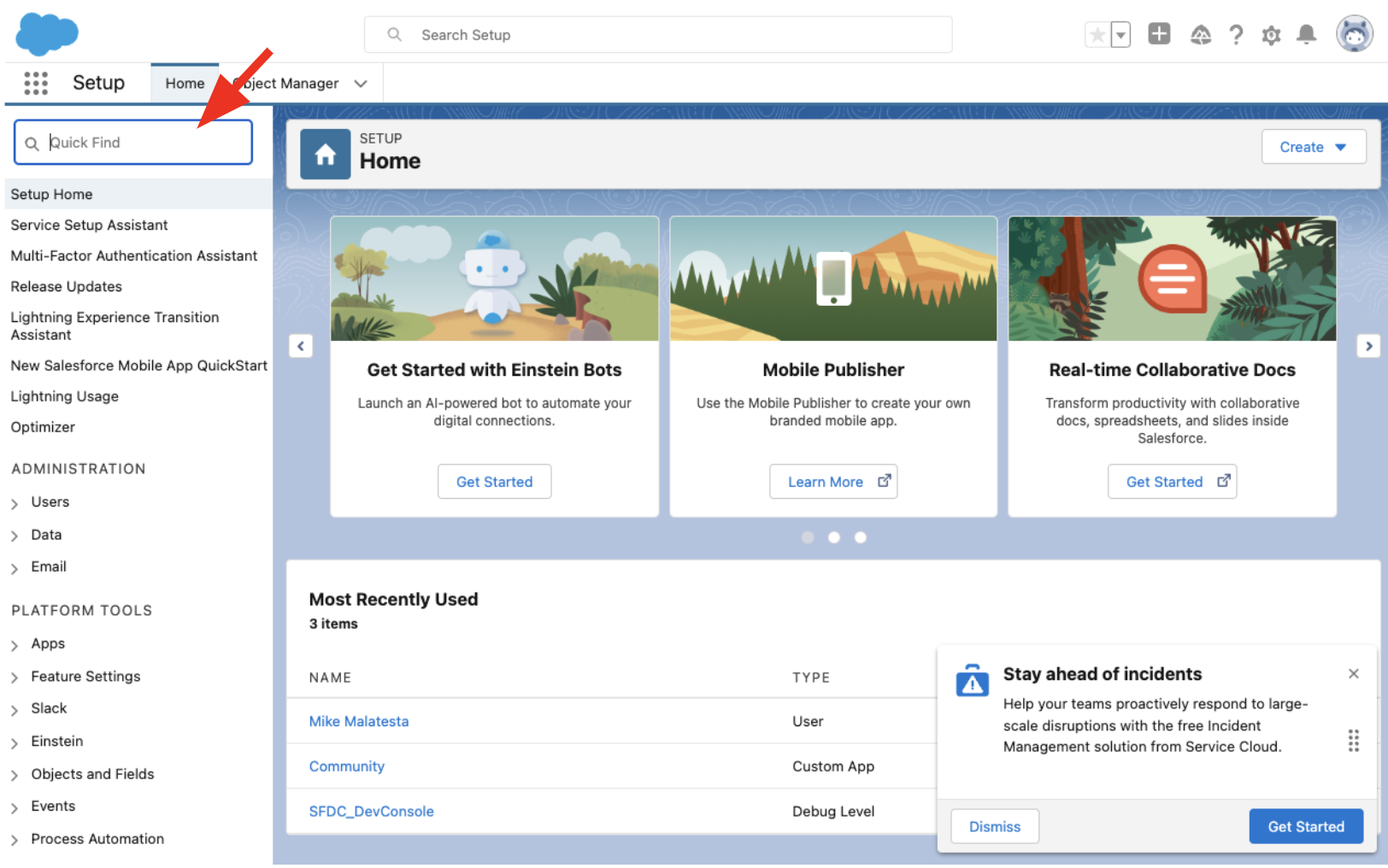Expand Objects and Fields node
This screenshot has width=1388, height=868.
15,775
